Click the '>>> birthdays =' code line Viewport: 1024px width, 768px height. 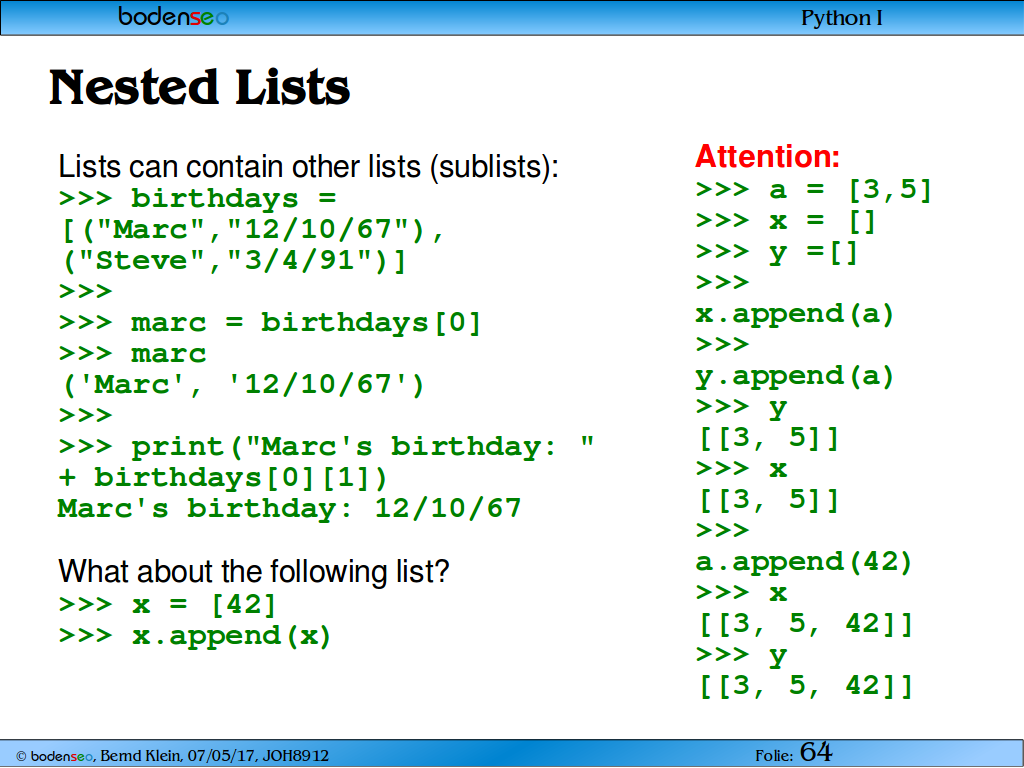tap(197, 198)
